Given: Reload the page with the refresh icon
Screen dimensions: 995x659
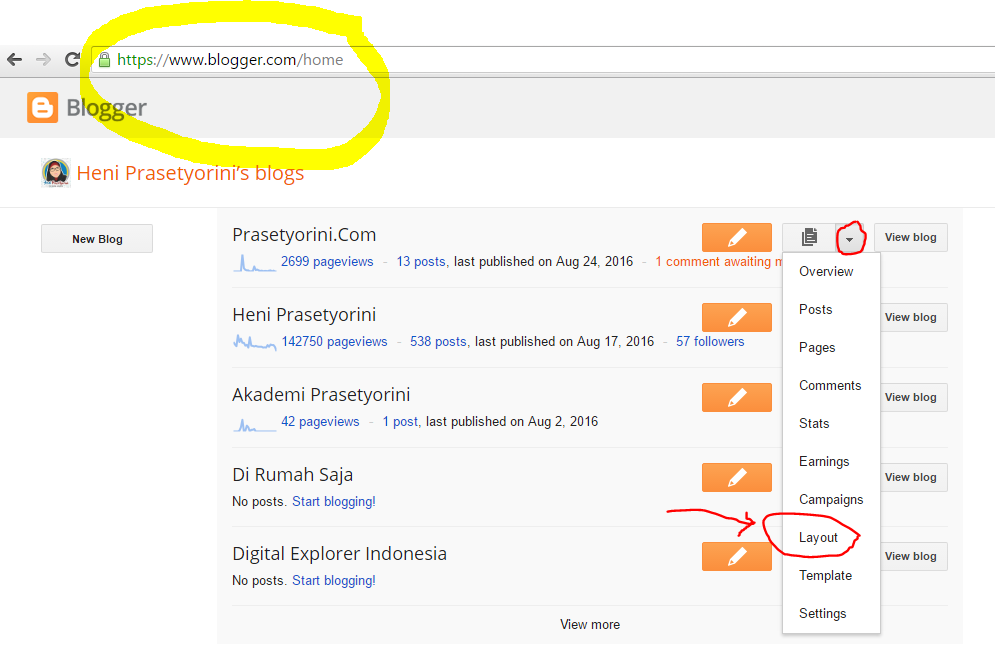Looking at the screenshot, I should tap(72, 60).
